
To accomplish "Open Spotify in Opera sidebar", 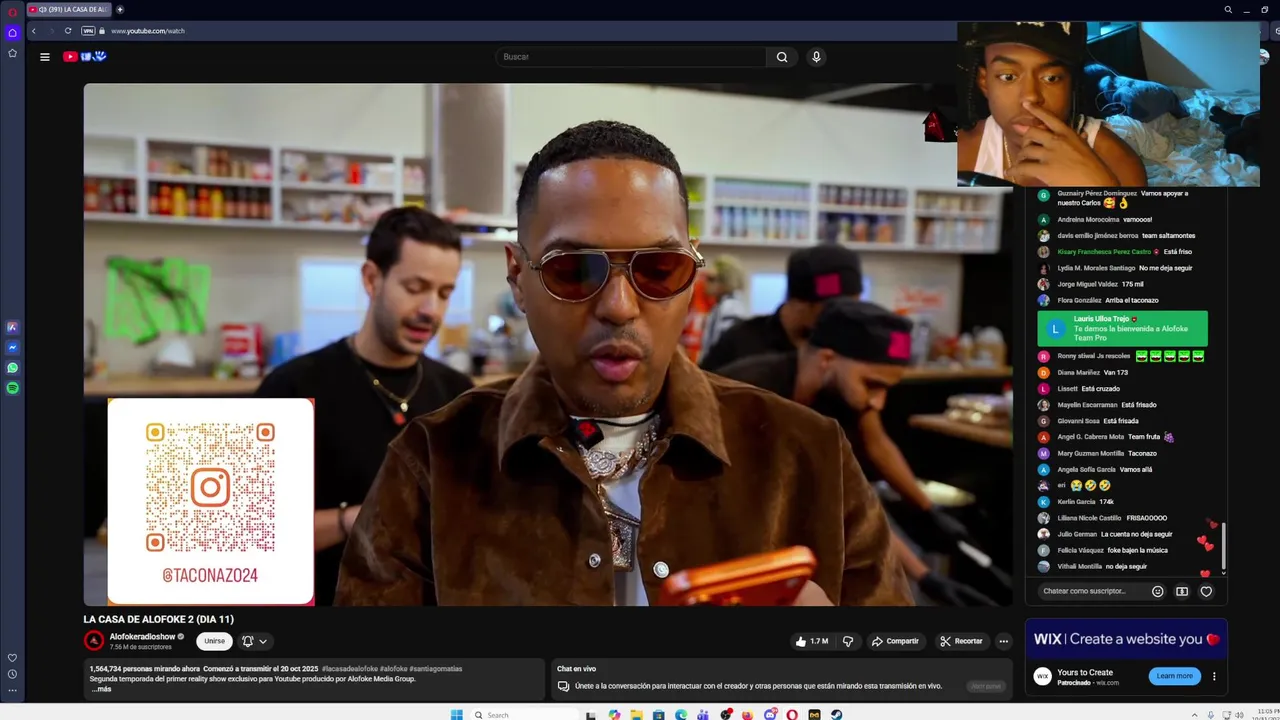I will click(12, 388).
